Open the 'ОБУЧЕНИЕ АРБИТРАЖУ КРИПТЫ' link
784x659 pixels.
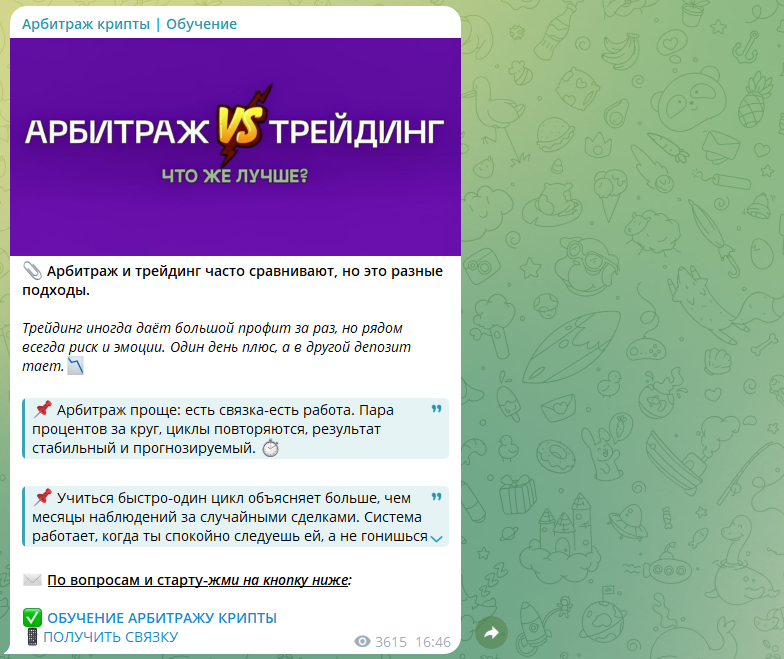click(162, 618)
